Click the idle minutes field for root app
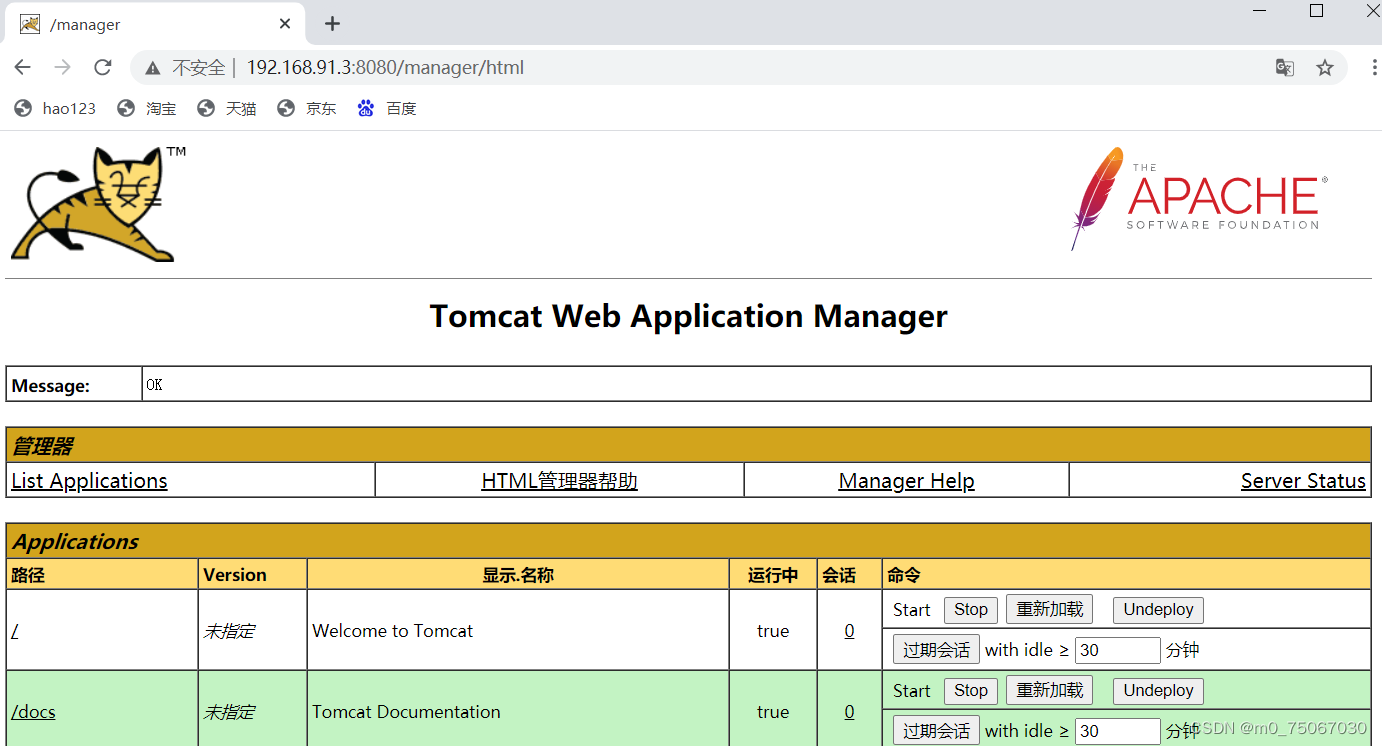 point(1117,650)
